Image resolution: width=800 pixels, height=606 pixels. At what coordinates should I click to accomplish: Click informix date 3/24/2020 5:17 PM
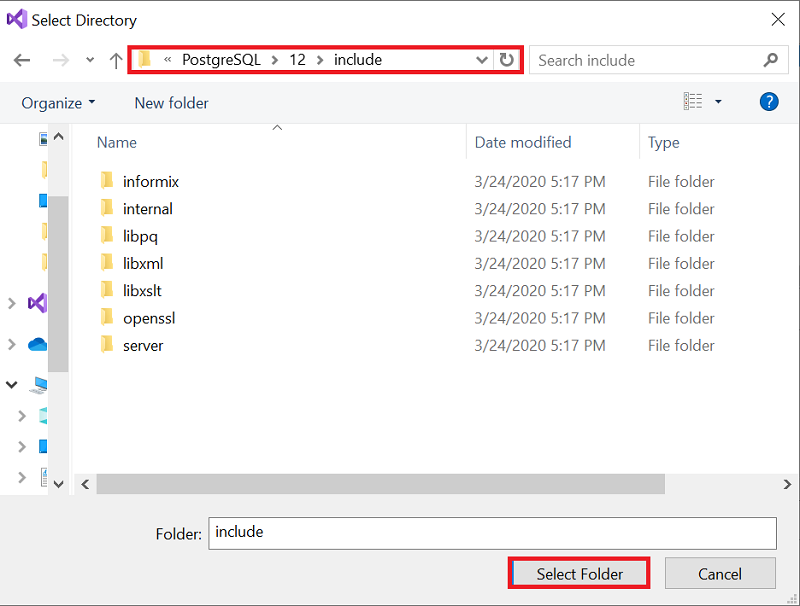[540, 182]
